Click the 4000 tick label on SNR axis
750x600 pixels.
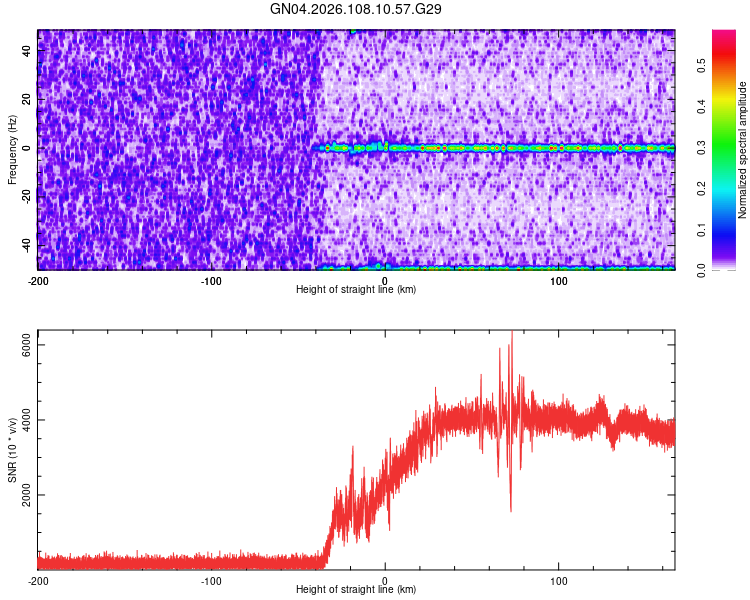pos(27,420)
